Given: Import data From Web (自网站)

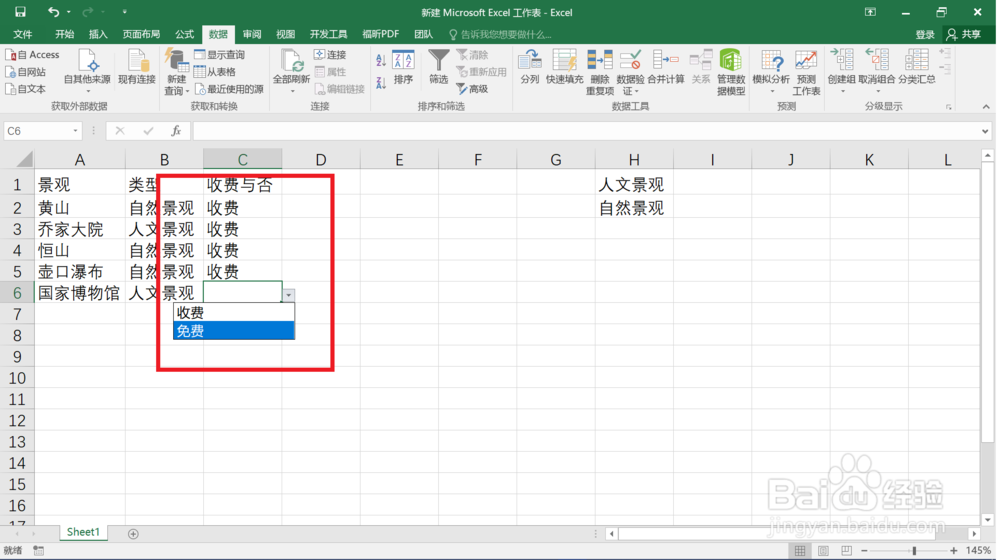Looking at the screenshot, I should tap(26, 72).
